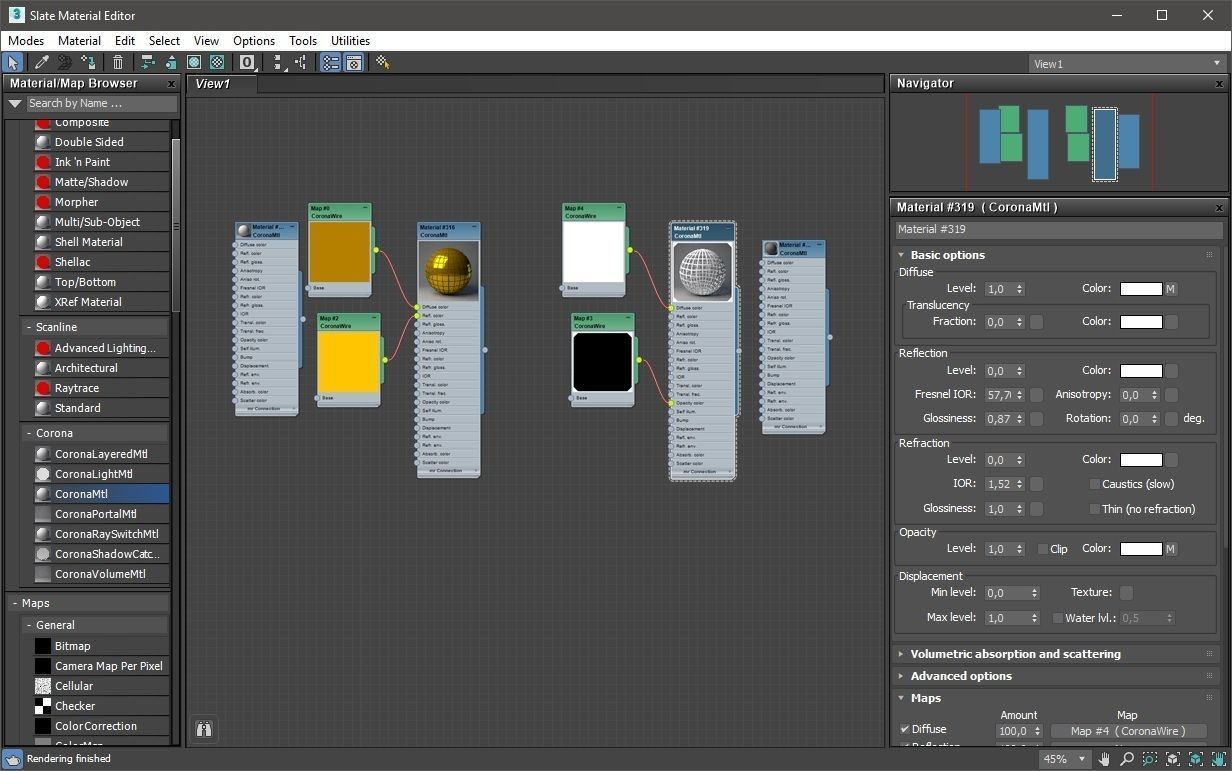Click Select by Material icon

coord(383,62)
